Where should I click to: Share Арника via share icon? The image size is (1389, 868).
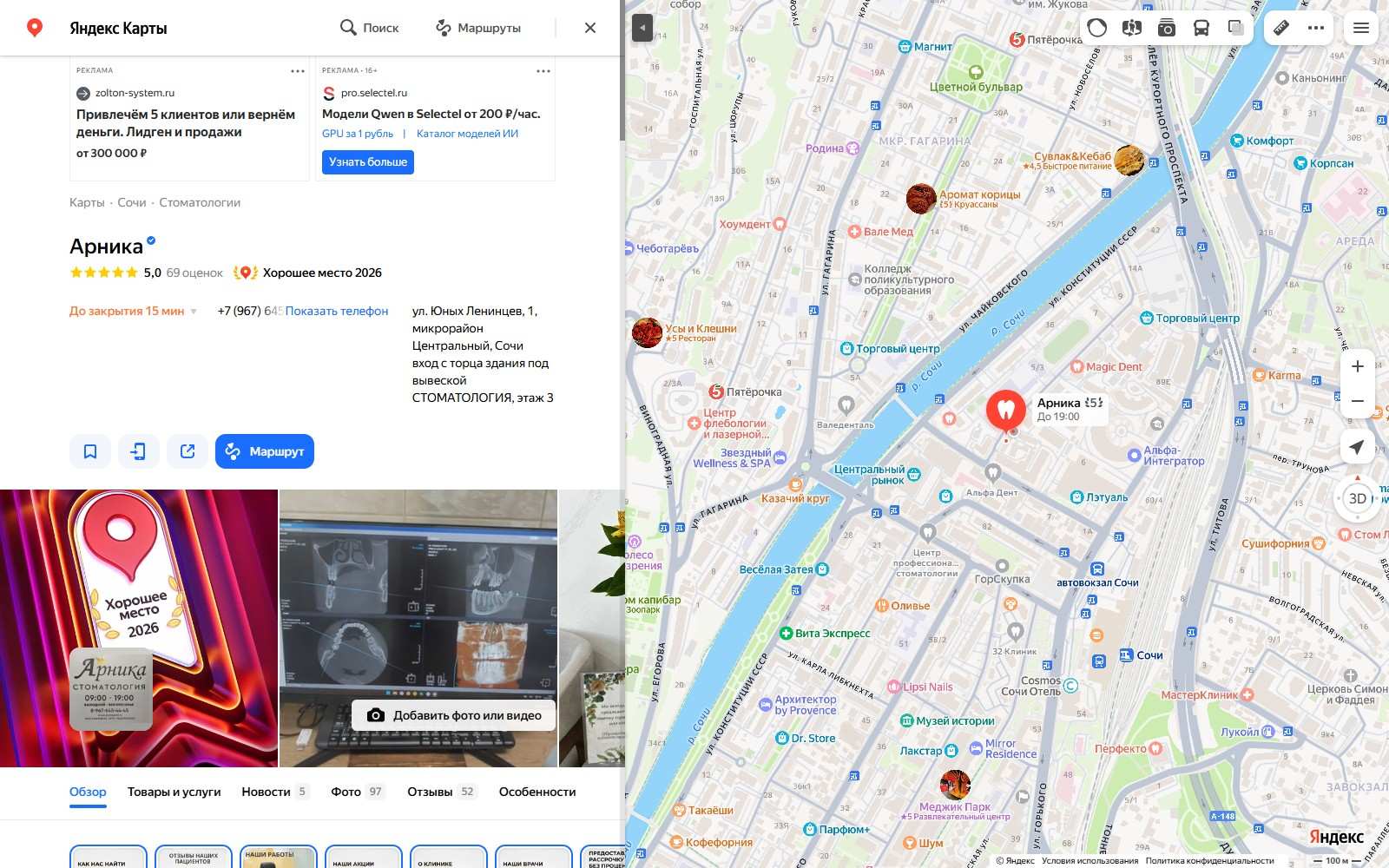click(188, 451)
